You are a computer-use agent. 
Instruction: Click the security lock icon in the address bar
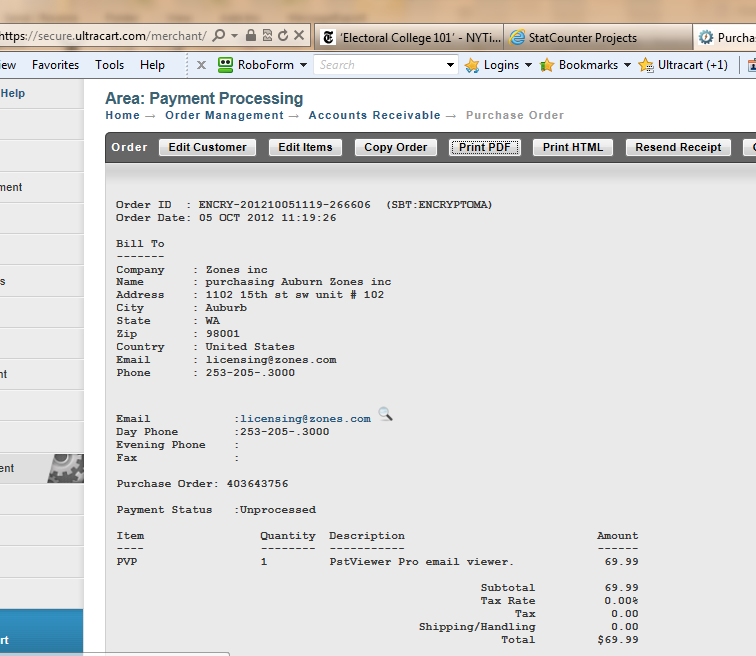(x=251, y=35)
